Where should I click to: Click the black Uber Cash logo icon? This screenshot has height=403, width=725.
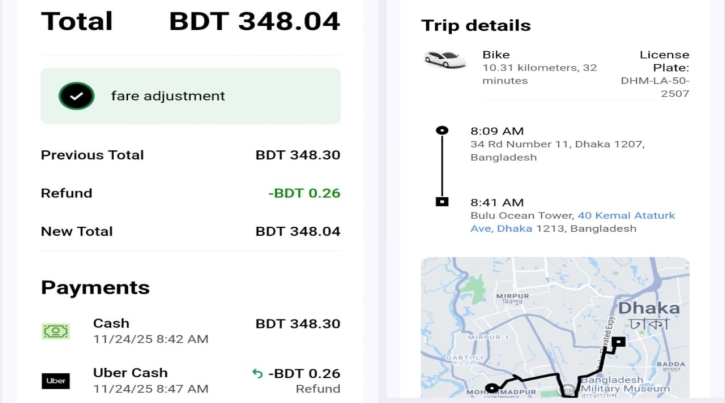click(56, 380)
